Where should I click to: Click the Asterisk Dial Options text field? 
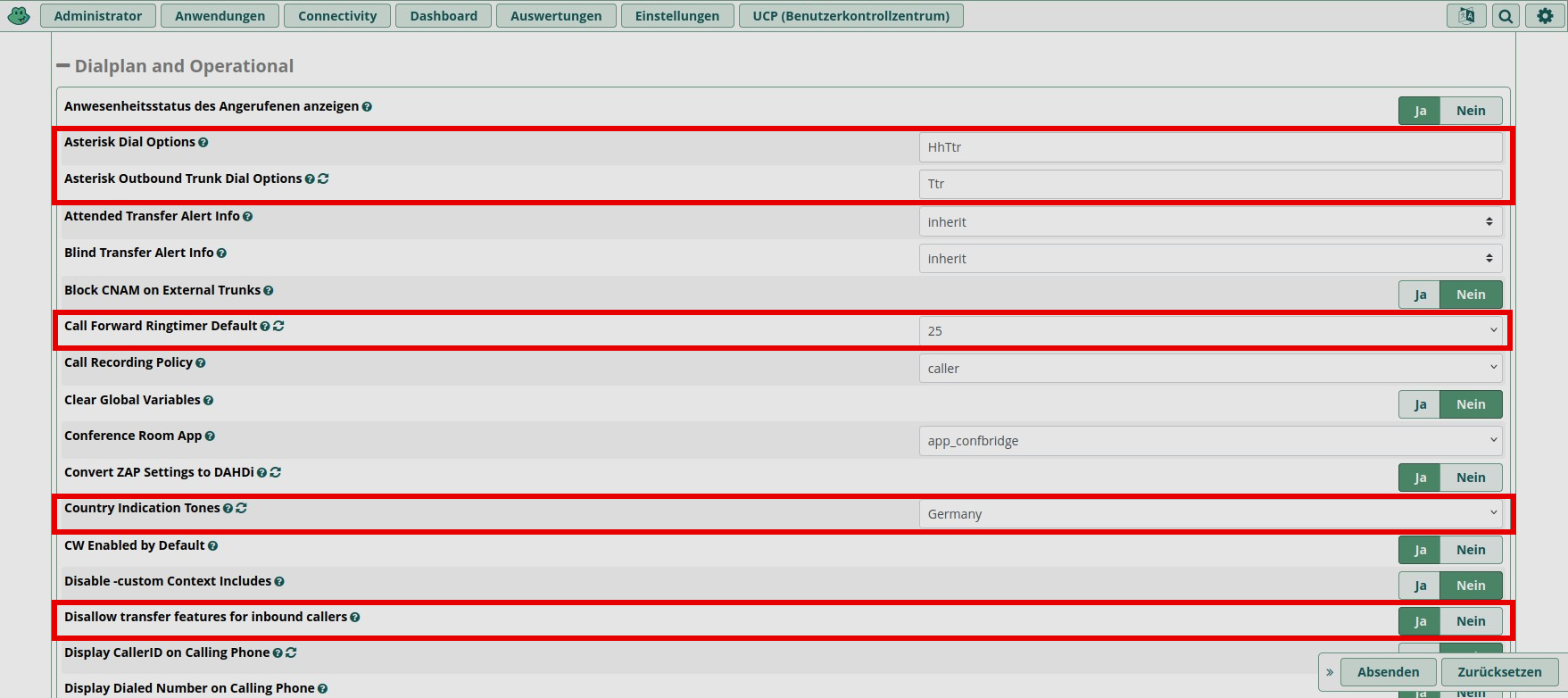pos(1209,147)
